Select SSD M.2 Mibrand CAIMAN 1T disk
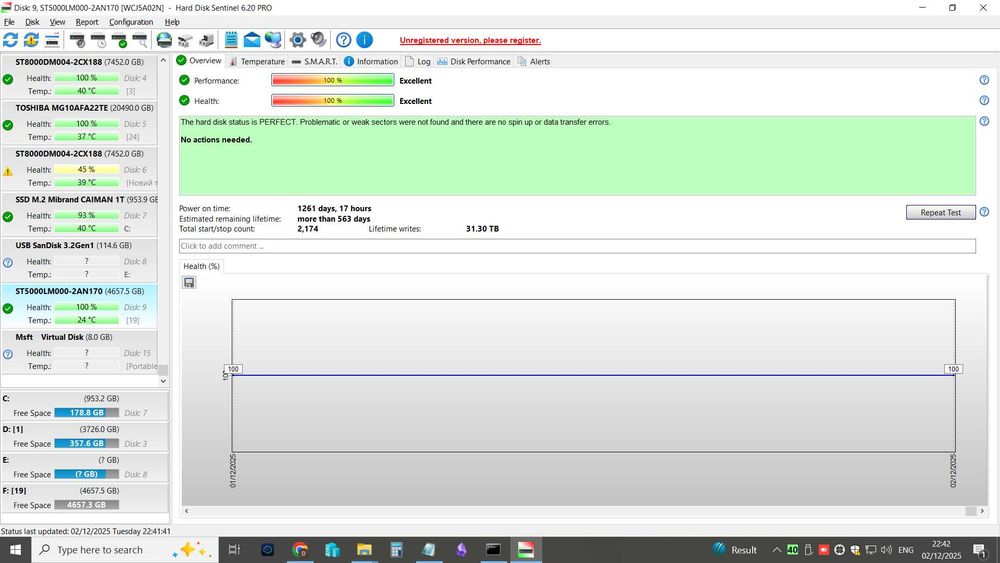Viewport: 1000px width, 563px height. (79, 214)
